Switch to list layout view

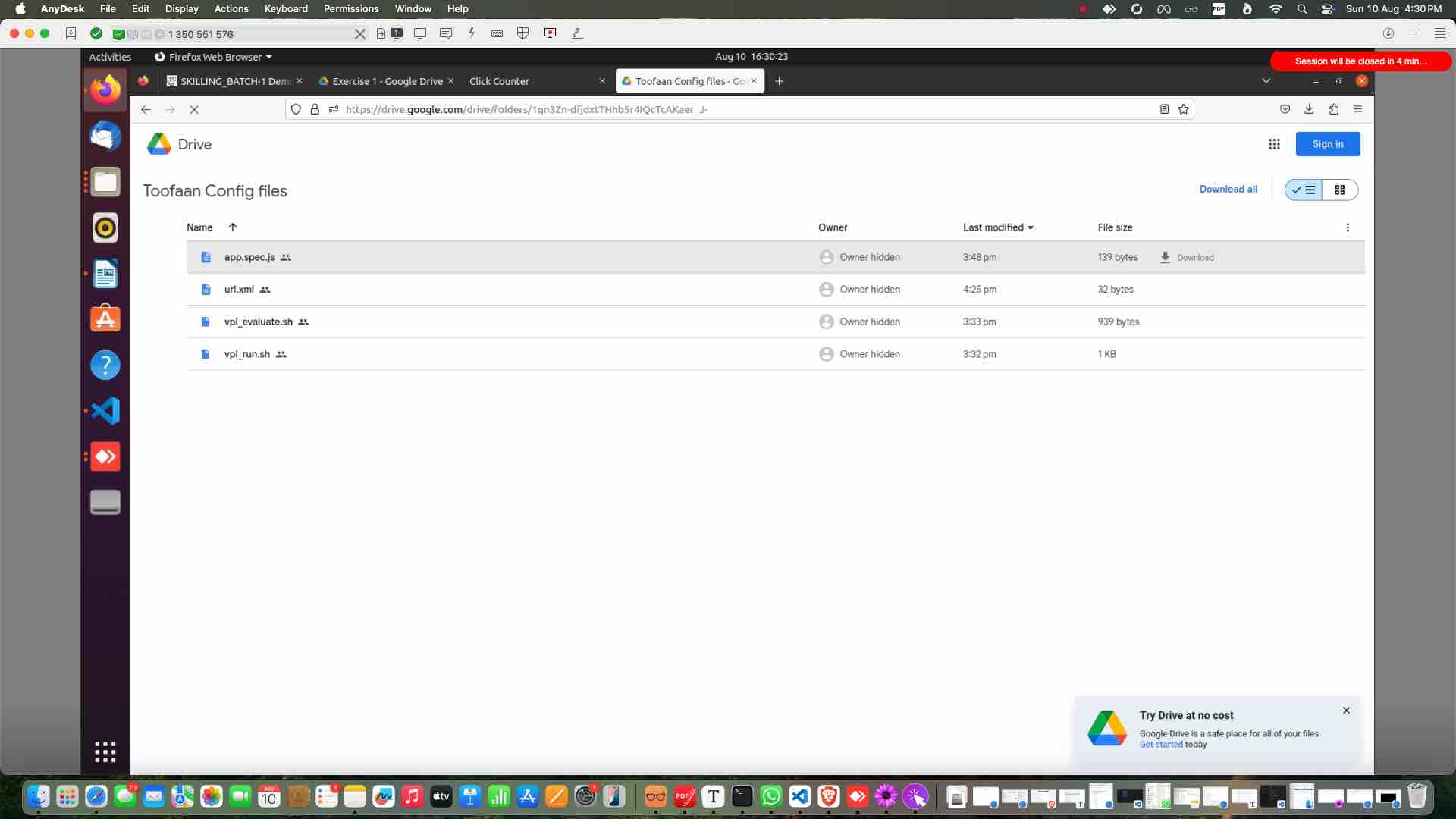1304,190
